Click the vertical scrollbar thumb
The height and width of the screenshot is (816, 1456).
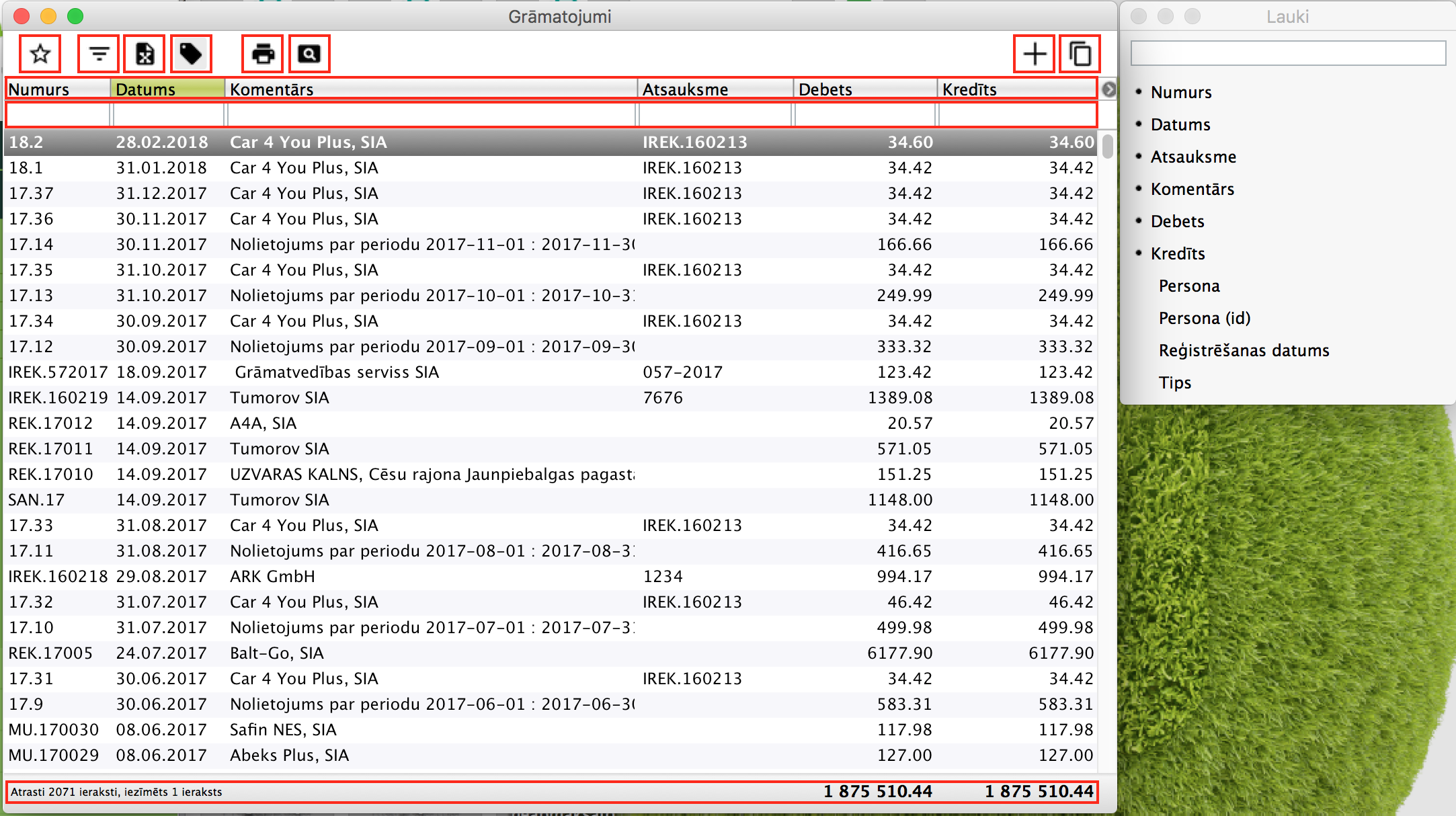(1107, 146)
